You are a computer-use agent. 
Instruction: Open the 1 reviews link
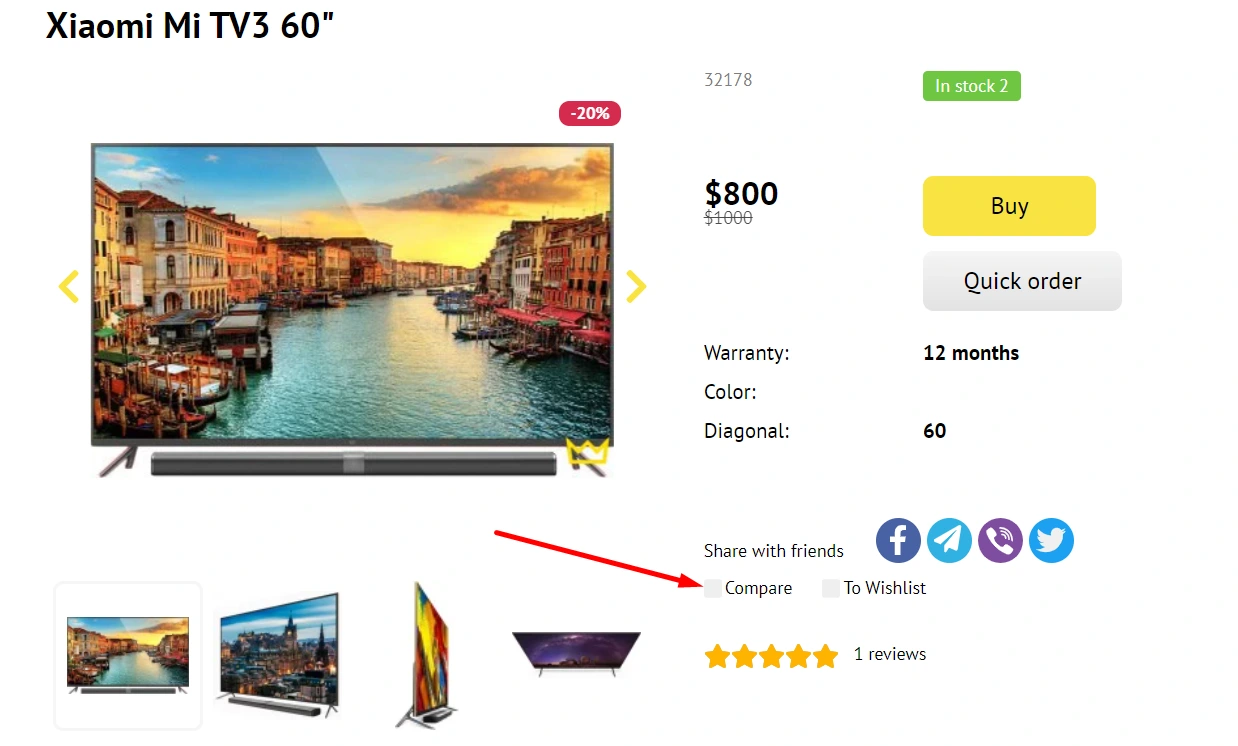pyautogui.click(x=889, y=654)
